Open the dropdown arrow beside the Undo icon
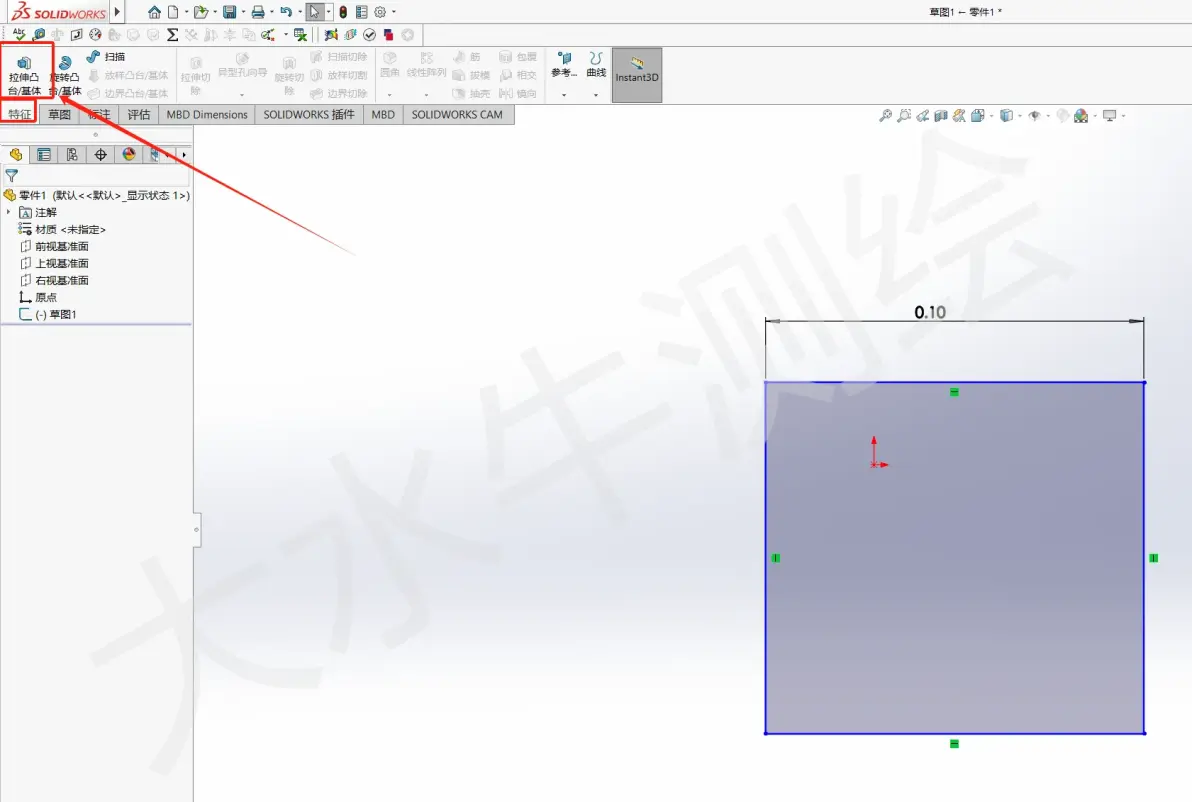Viewport: 1192px width, 802px height. (x=300, y=12)
